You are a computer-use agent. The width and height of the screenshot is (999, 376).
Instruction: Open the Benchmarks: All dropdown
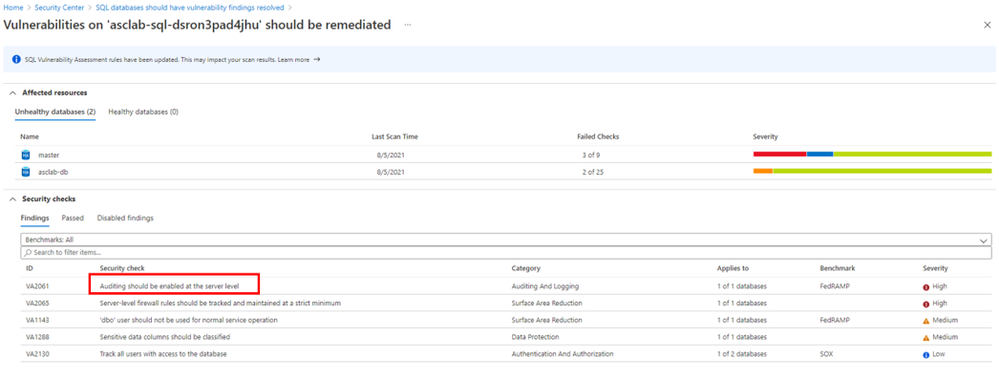(x=506, y=240)
